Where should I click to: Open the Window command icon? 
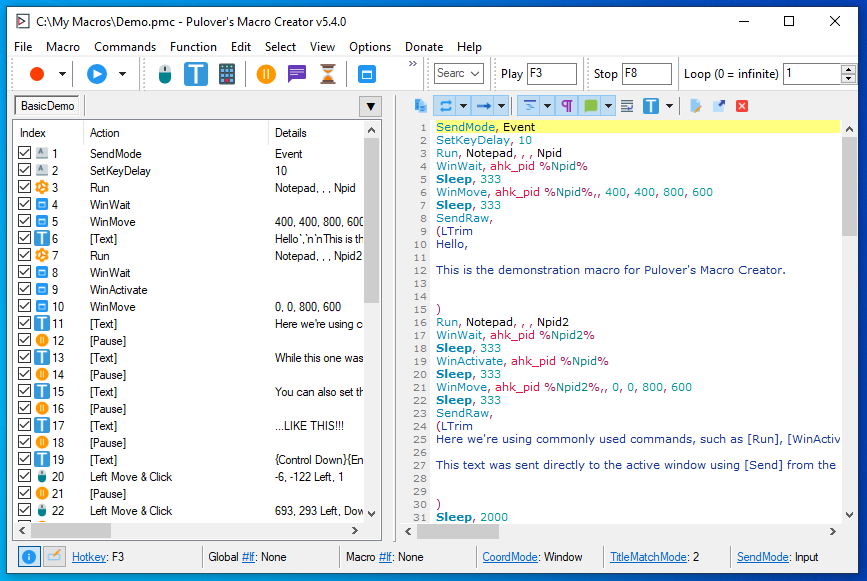[367, 74]
